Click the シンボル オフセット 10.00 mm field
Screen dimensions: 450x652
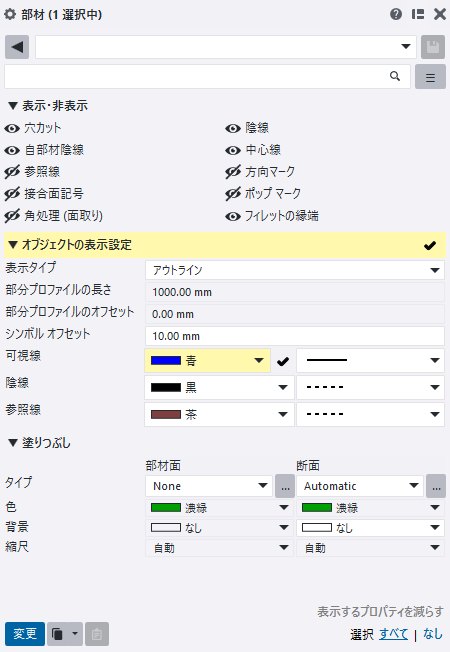pos(295,336)
